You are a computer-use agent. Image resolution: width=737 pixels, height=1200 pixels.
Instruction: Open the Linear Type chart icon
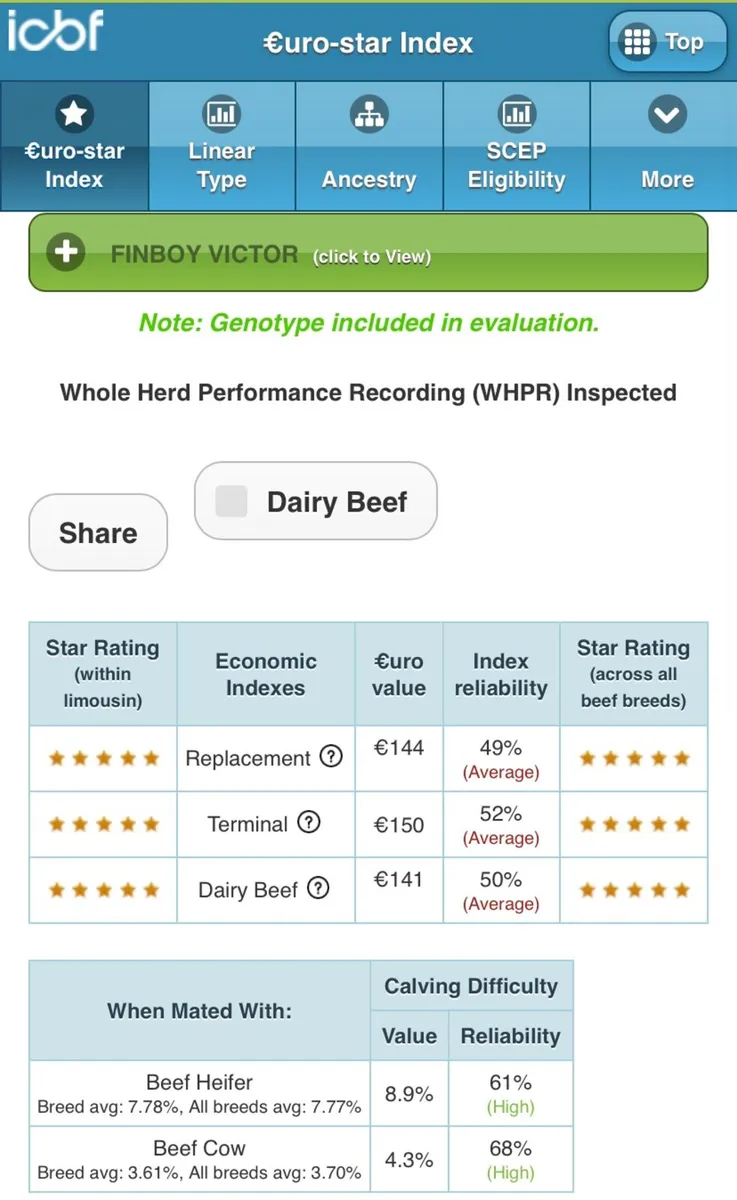[x=221, y=114]
